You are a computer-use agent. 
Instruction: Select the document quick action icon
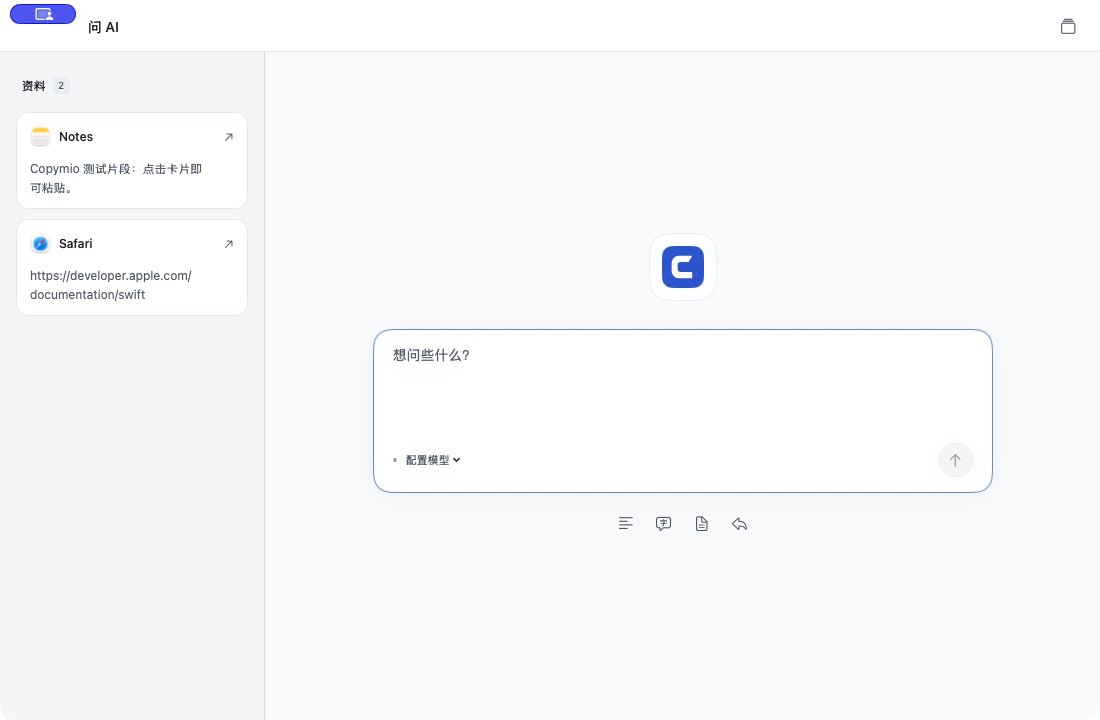tap(702, 524)
